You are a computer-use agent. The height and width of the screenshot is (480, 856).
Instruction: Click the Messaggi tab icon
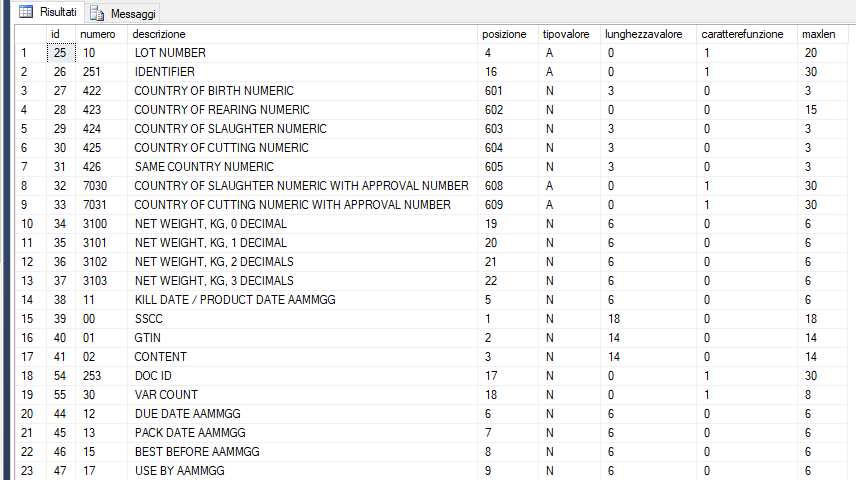[x=96, y=14]
